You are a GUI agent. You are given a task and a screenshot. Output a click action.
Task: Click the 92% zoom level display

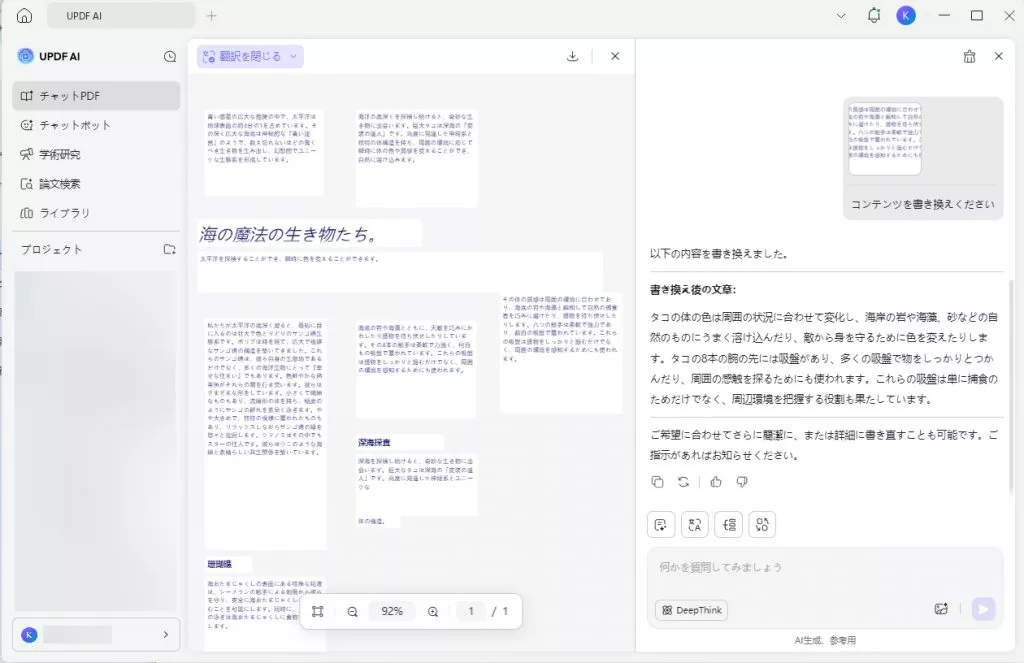392,611
